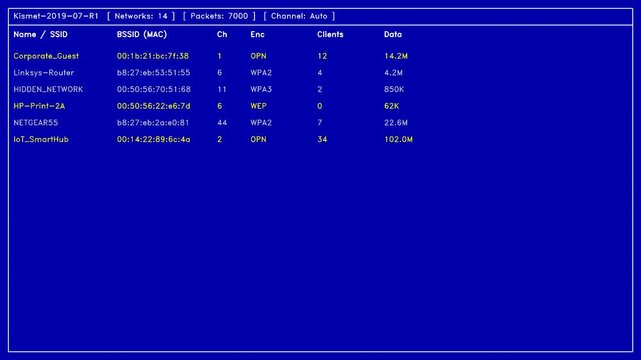Click client count 12 of Corporate_Guest

(x=322, y=56)
